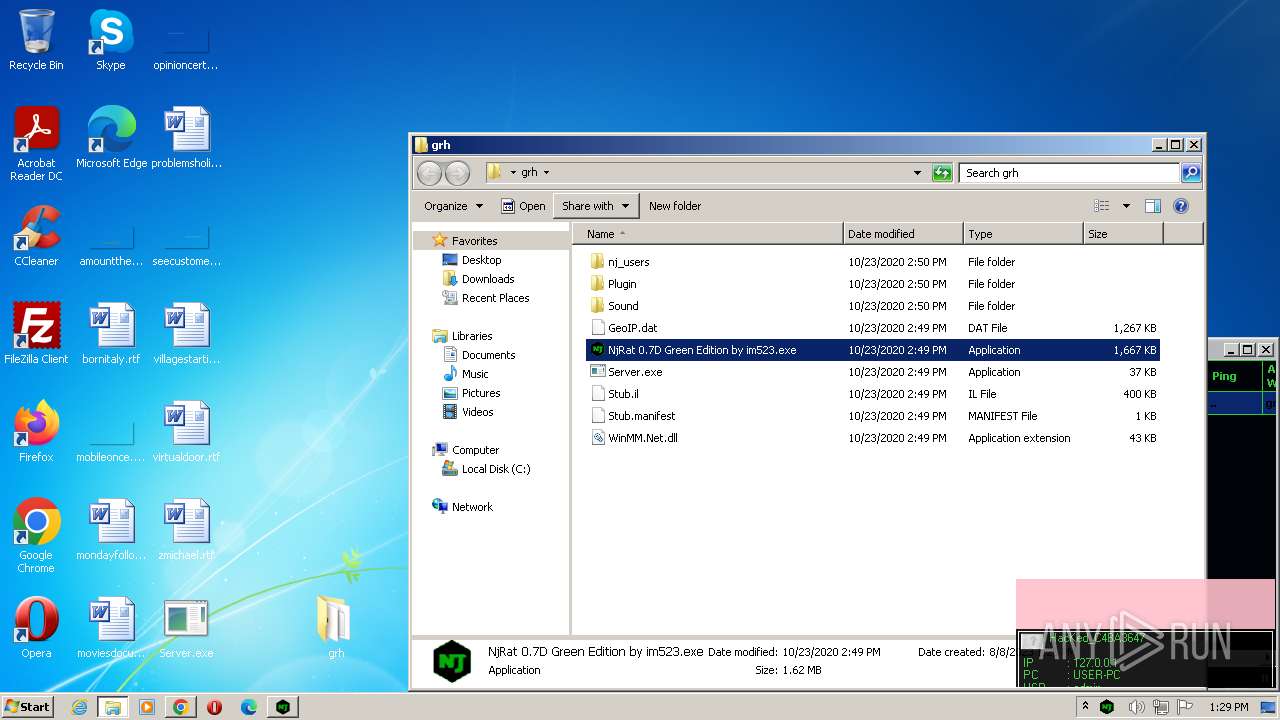Open the Share with dropdown
The width and height of the screenshot is (1280, 720).
click(596, 206)
